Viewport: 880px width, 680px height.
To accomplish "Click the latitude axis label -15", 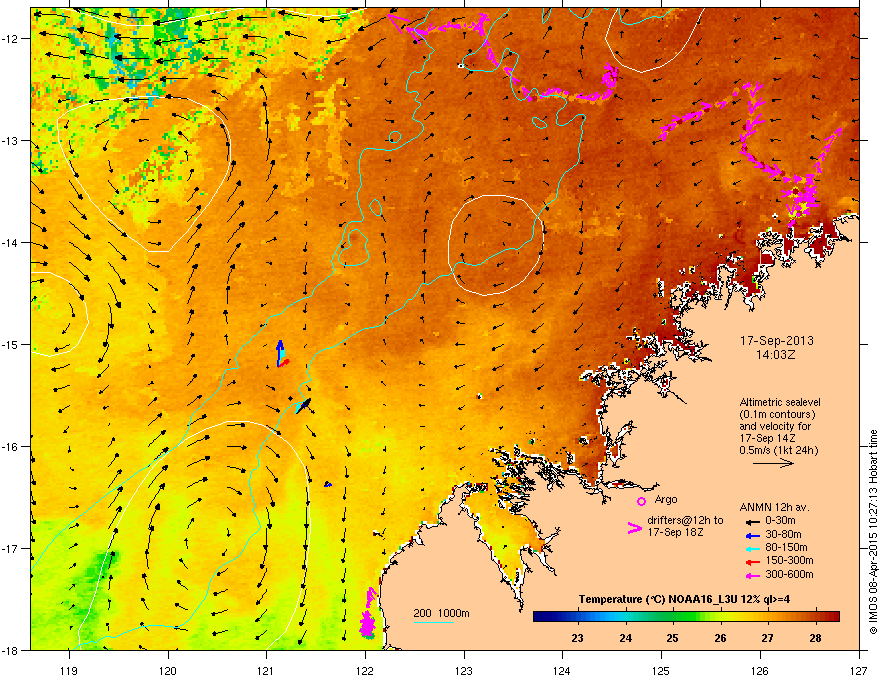I will tap(10, 344).
